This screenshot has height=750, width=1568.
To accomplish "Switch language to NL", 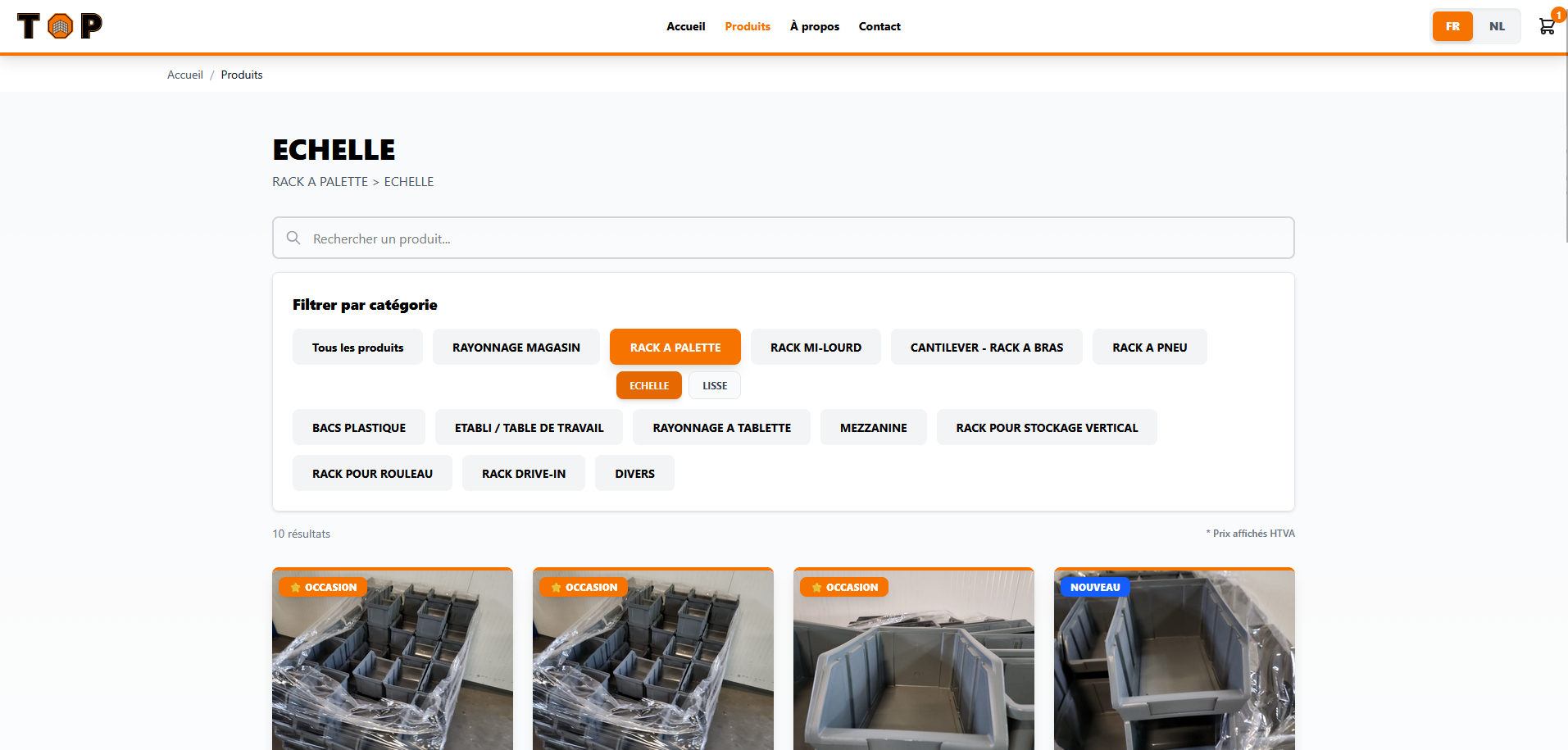I will (1497, 25).
